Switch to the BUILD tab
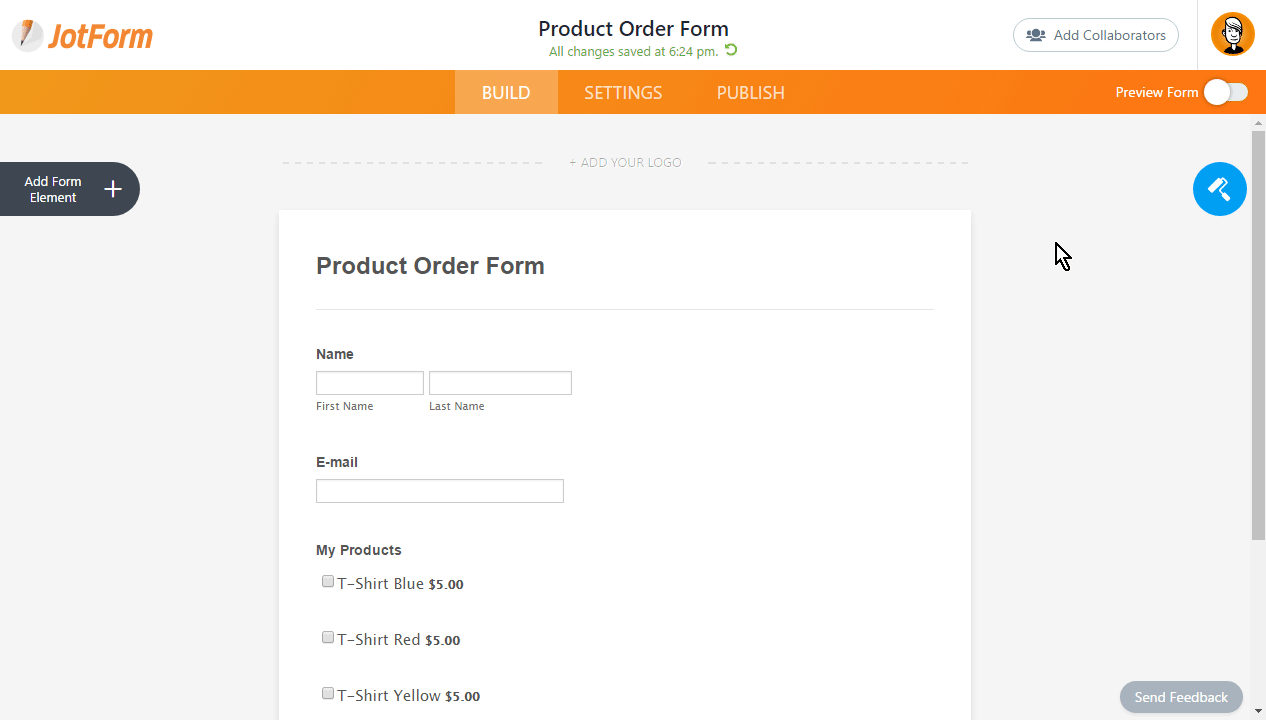This screenshot has height=720, width=1266. [506, 93]
